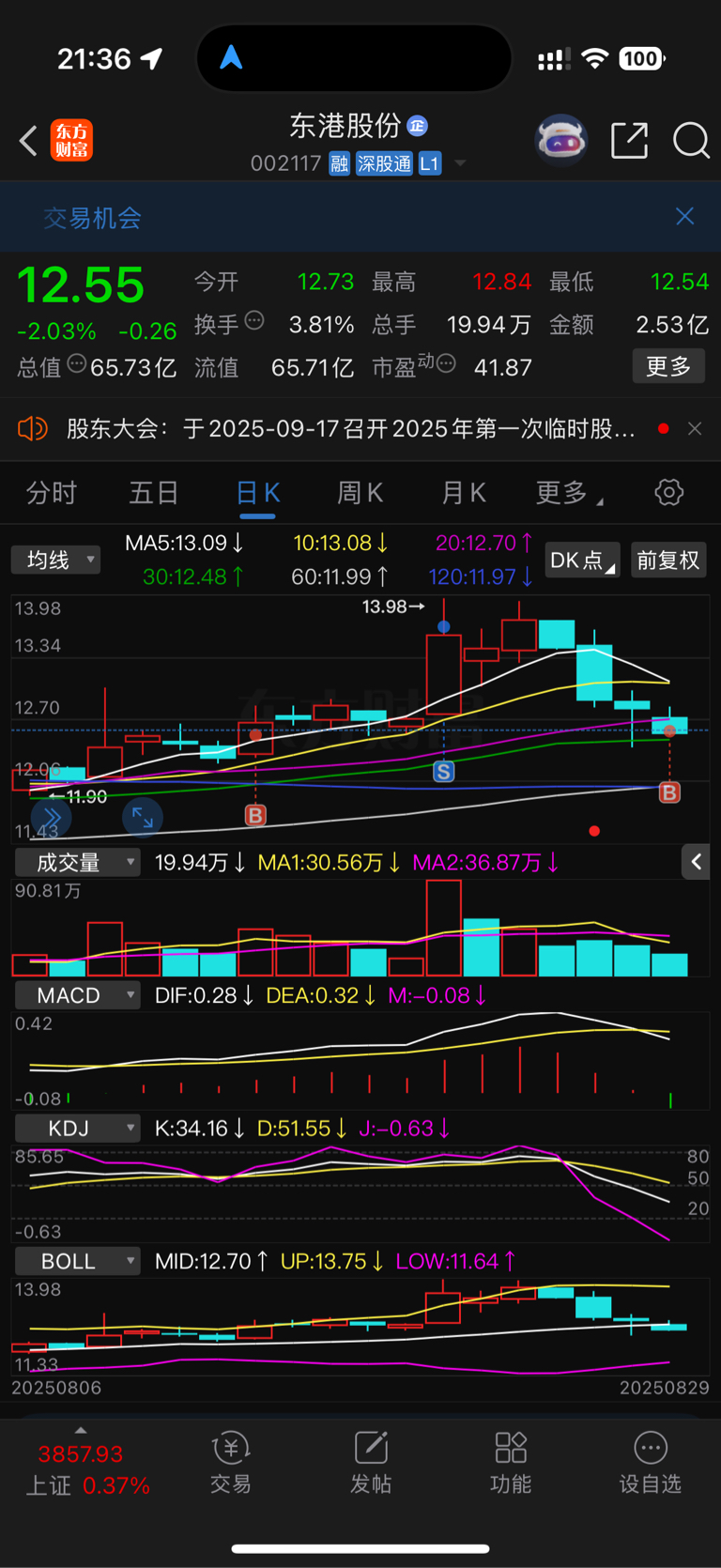Tap the MID:12.70 readout
The height and width of the screenshot is (1568, 721).
[x=212, y=1261]
